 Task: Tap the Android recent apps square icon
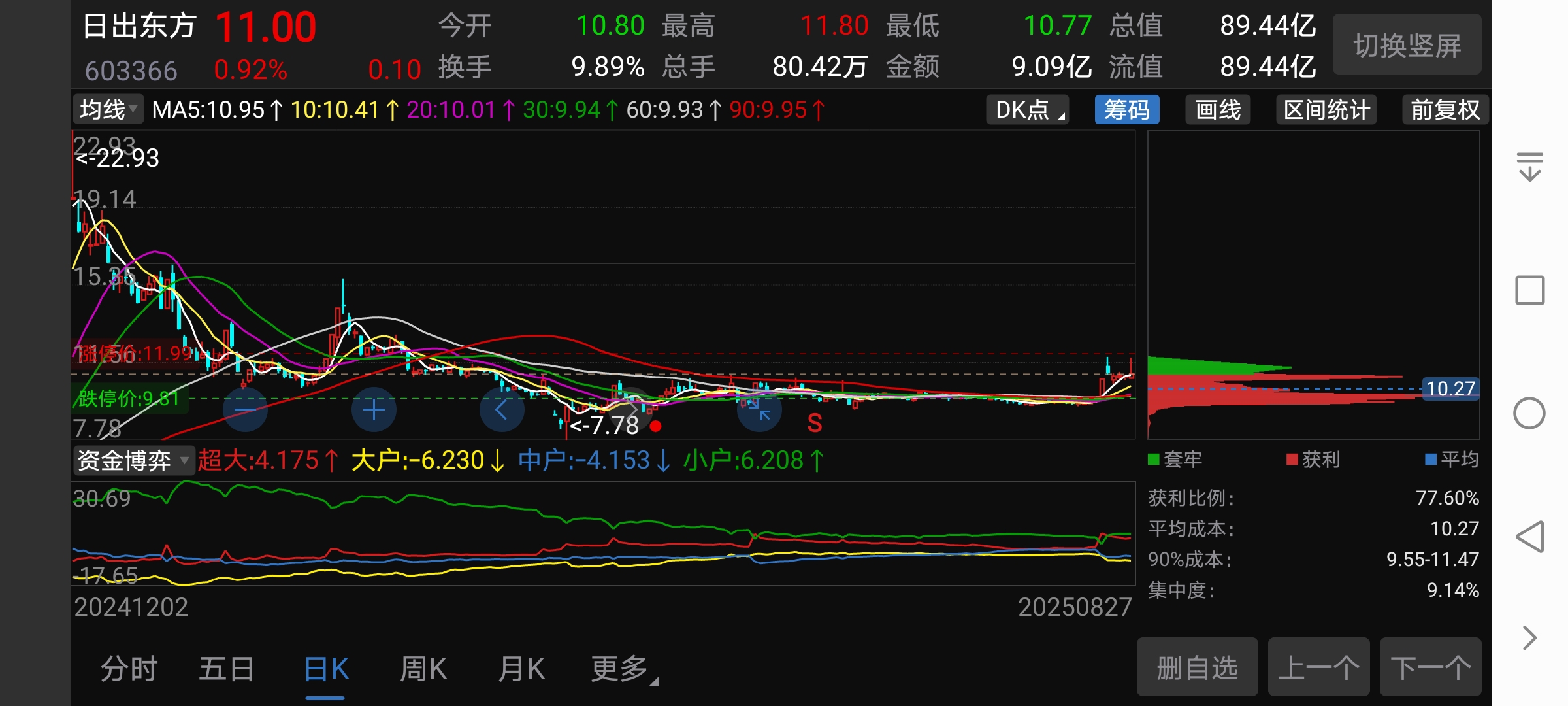[1529, 290]
